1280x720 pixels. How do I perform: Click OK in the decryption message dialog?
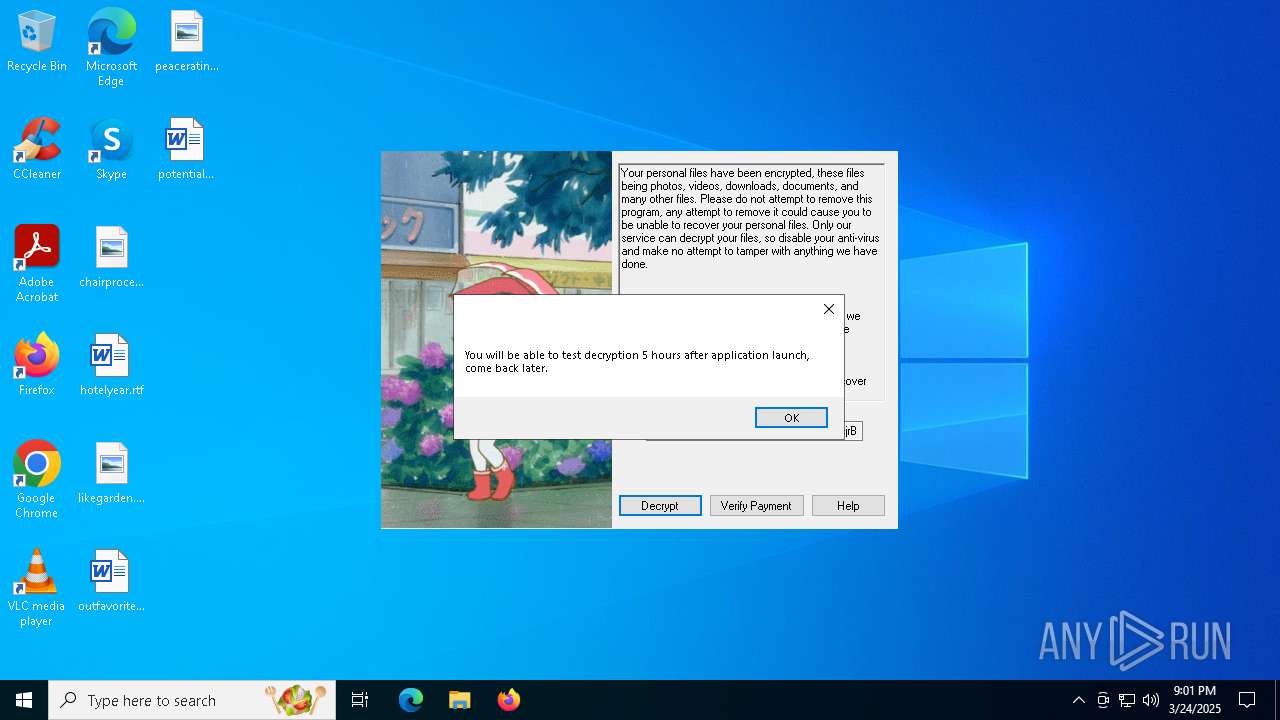click(791, 418)
